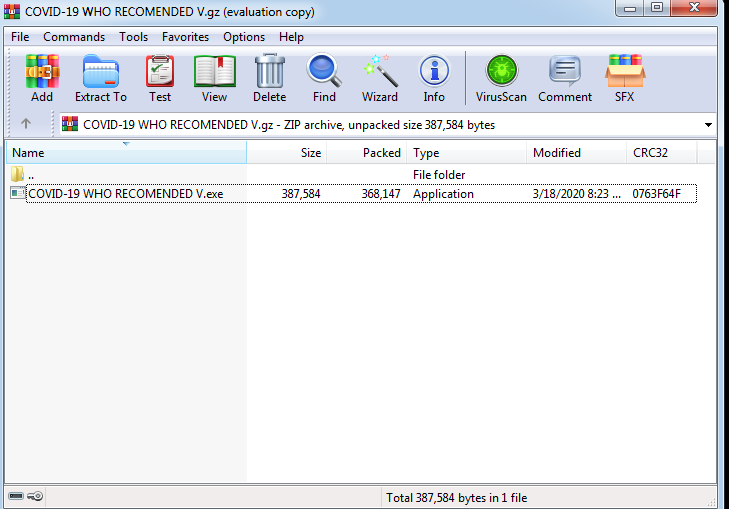Minimize the WinRAR window
Screen dimensions: 729x509
coord(630,8)
